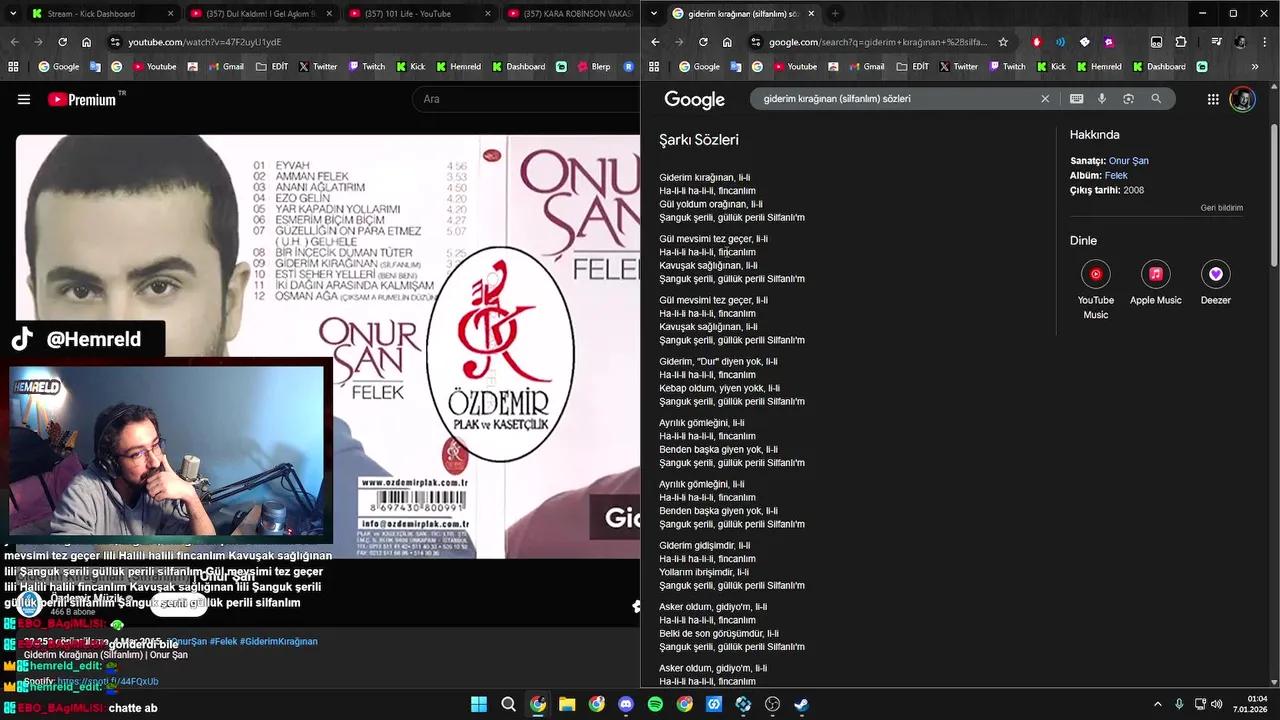Image resolution: width=1280 pixels, height=720 pixels.
Task: Open the Windows Start menu
Action: [479, 704]
